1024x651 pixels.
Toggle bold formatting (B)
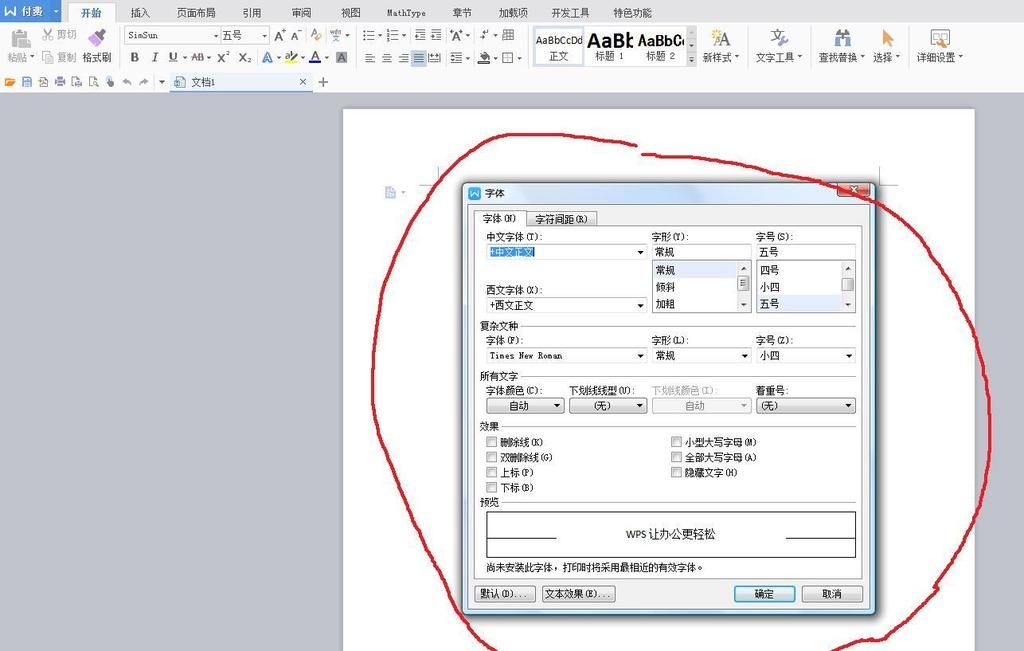coord(135,57)
